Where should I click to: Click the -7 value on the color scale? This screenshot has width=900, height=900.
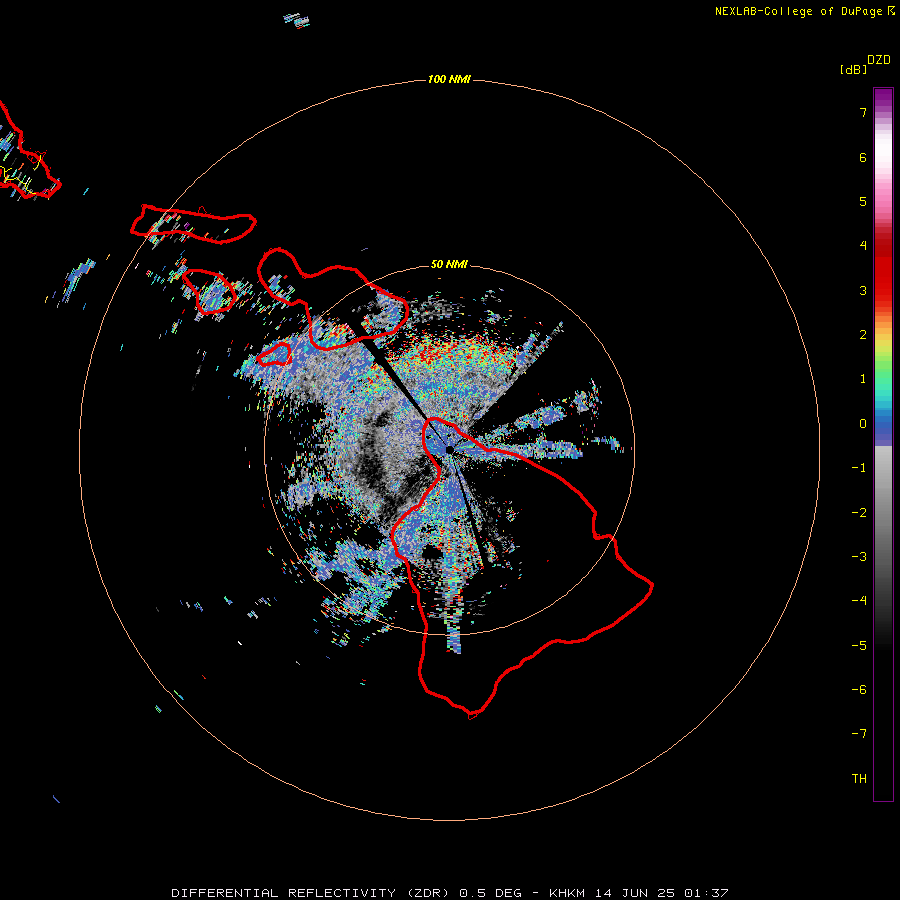click(x=859, y=734)
